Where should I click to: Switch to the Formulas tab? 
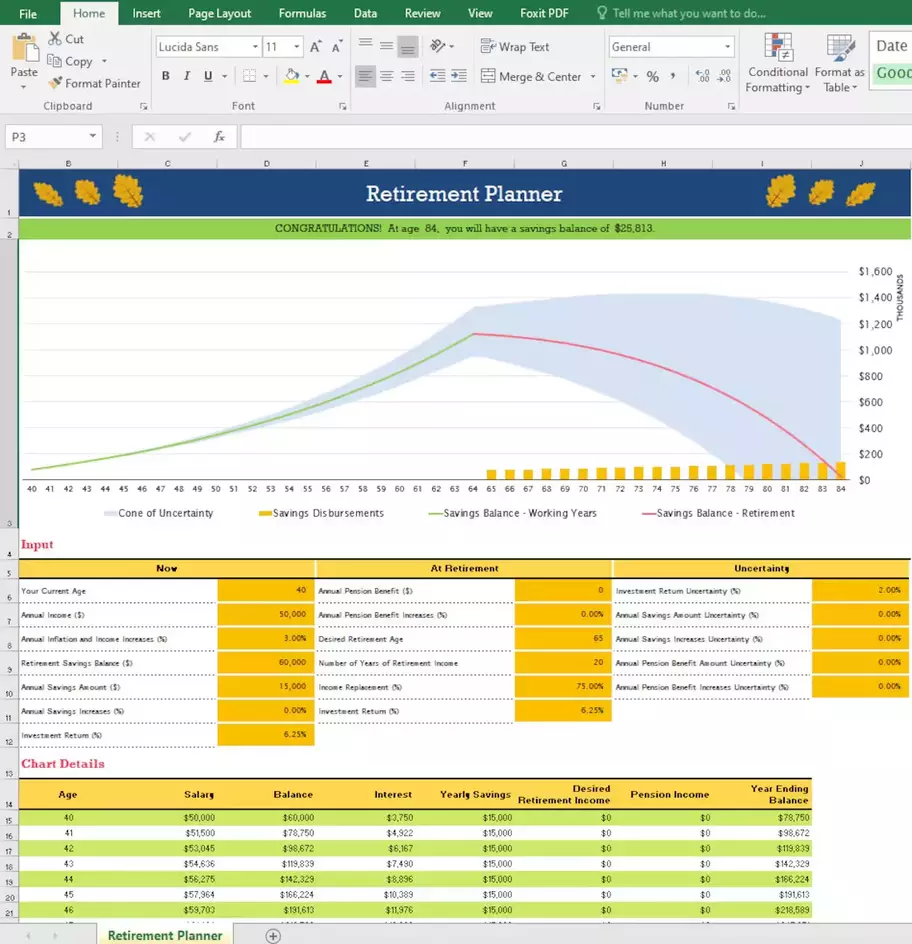click(302, 13)
